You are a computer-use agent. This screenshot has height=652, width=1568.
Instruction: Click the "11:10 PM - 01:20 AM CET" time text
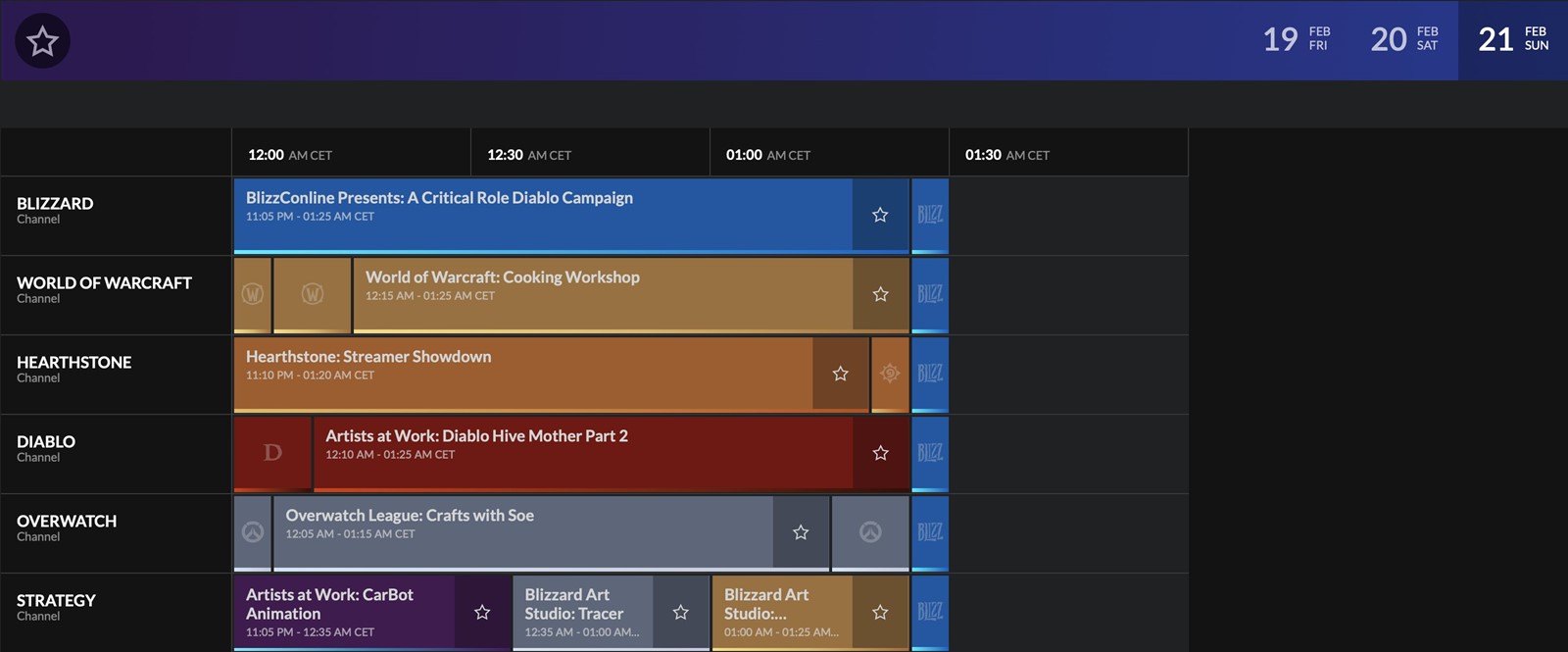click(310, 376)
